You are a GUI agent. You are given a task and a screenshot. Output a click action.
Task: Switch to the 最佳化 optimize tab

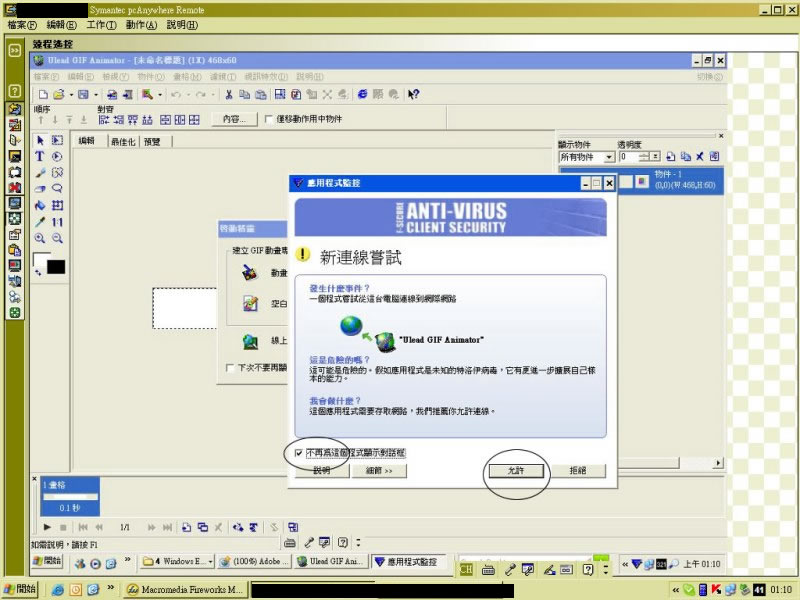point(123,141)
